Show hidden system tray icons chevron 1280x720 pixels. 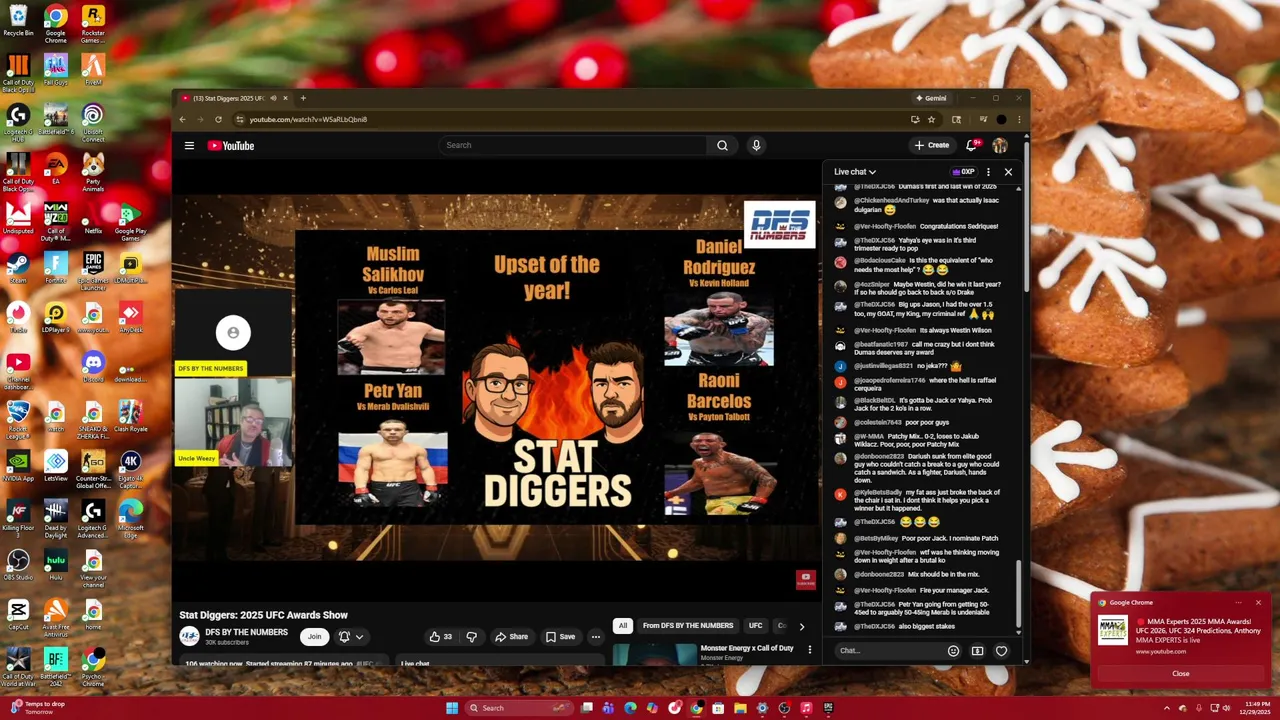[1166, 708]
